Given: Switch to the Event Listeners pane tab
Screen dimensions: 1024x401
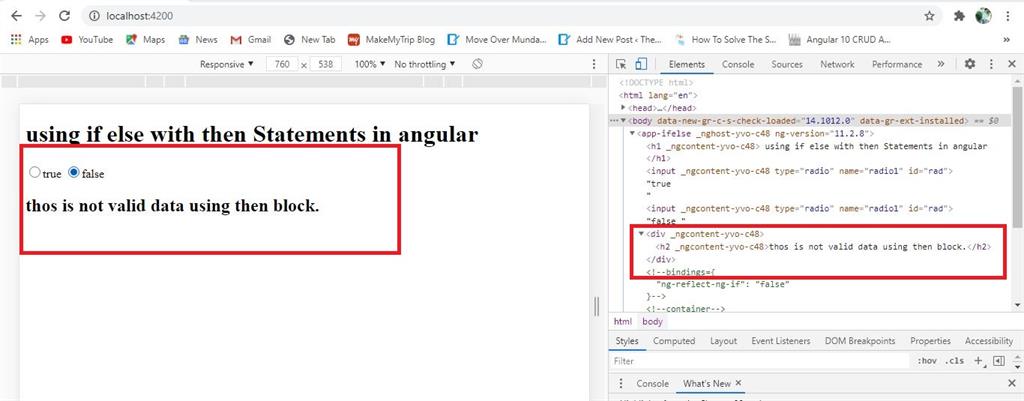Looking at the screenshot, I should coord(780,341).
